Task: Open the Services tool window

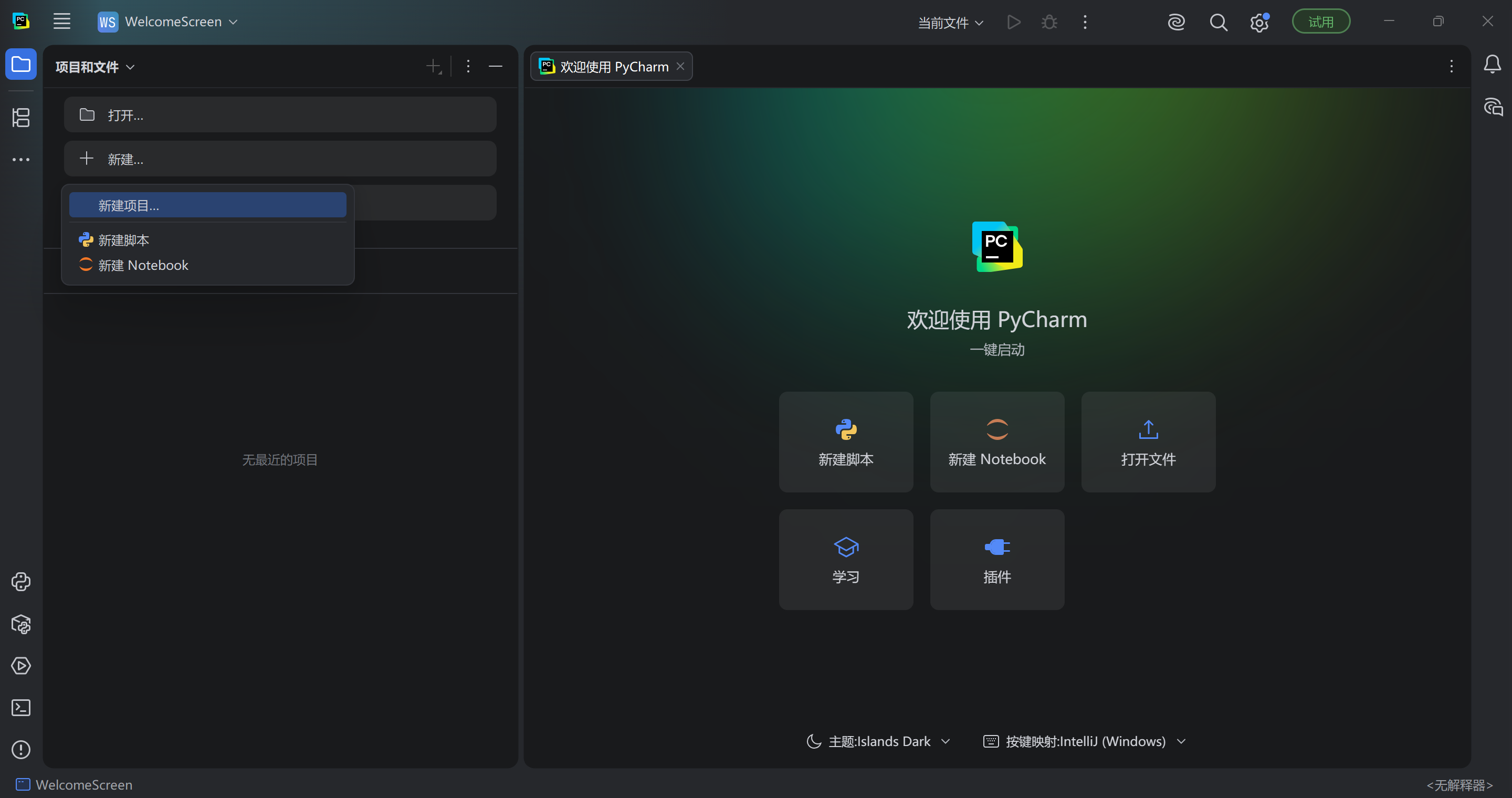Action: click(x=21, y=665)
